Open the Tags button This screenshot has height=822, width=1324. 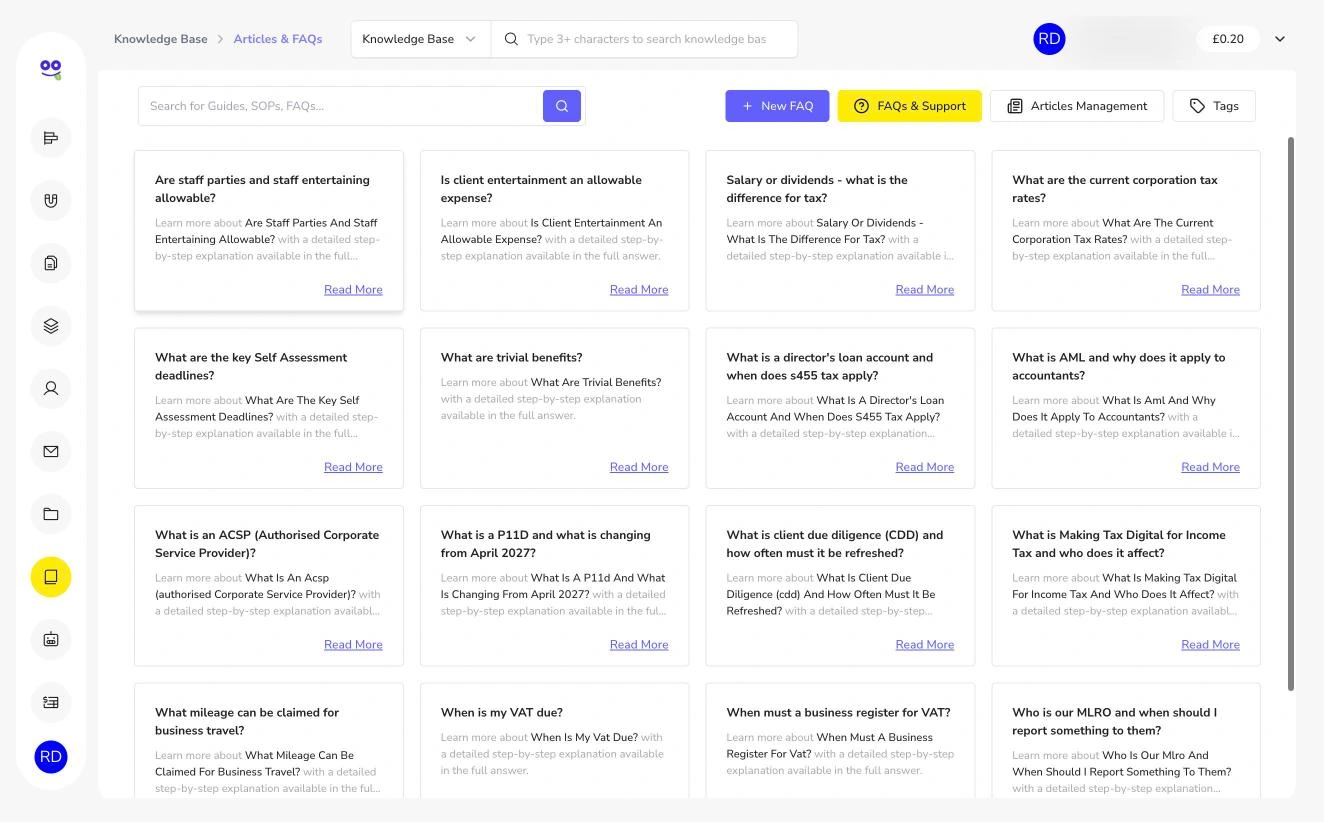1214,106
